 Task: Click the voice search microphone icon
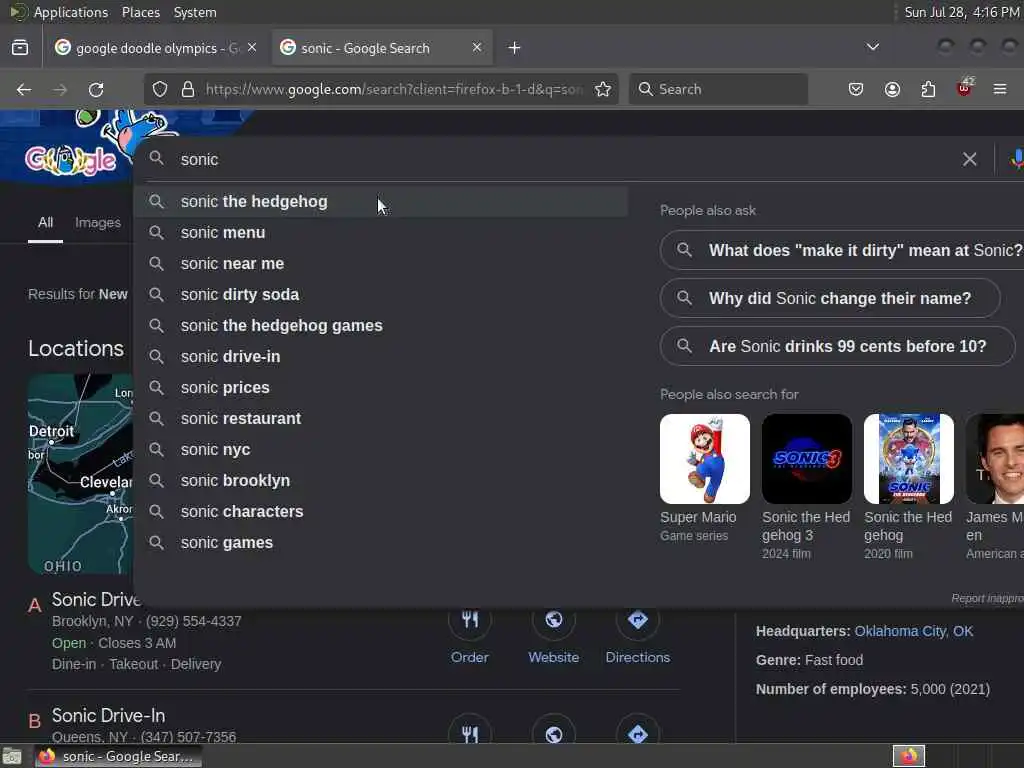click(x=1016, y=159)
